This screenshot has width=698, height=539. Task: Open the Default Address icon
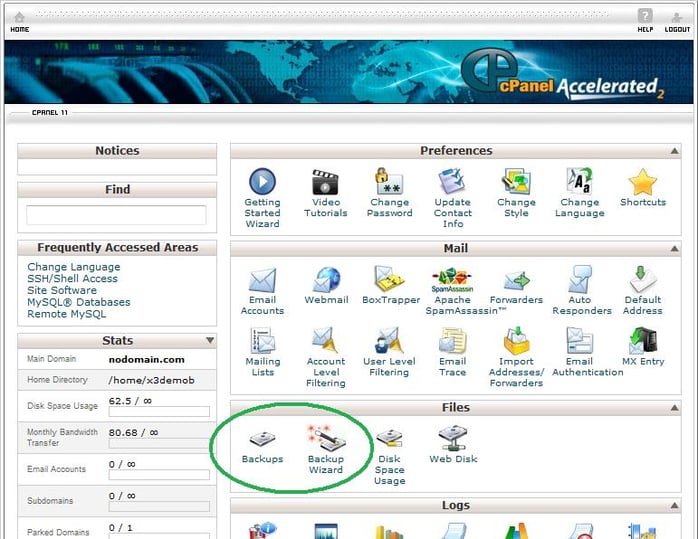point(643,279)
